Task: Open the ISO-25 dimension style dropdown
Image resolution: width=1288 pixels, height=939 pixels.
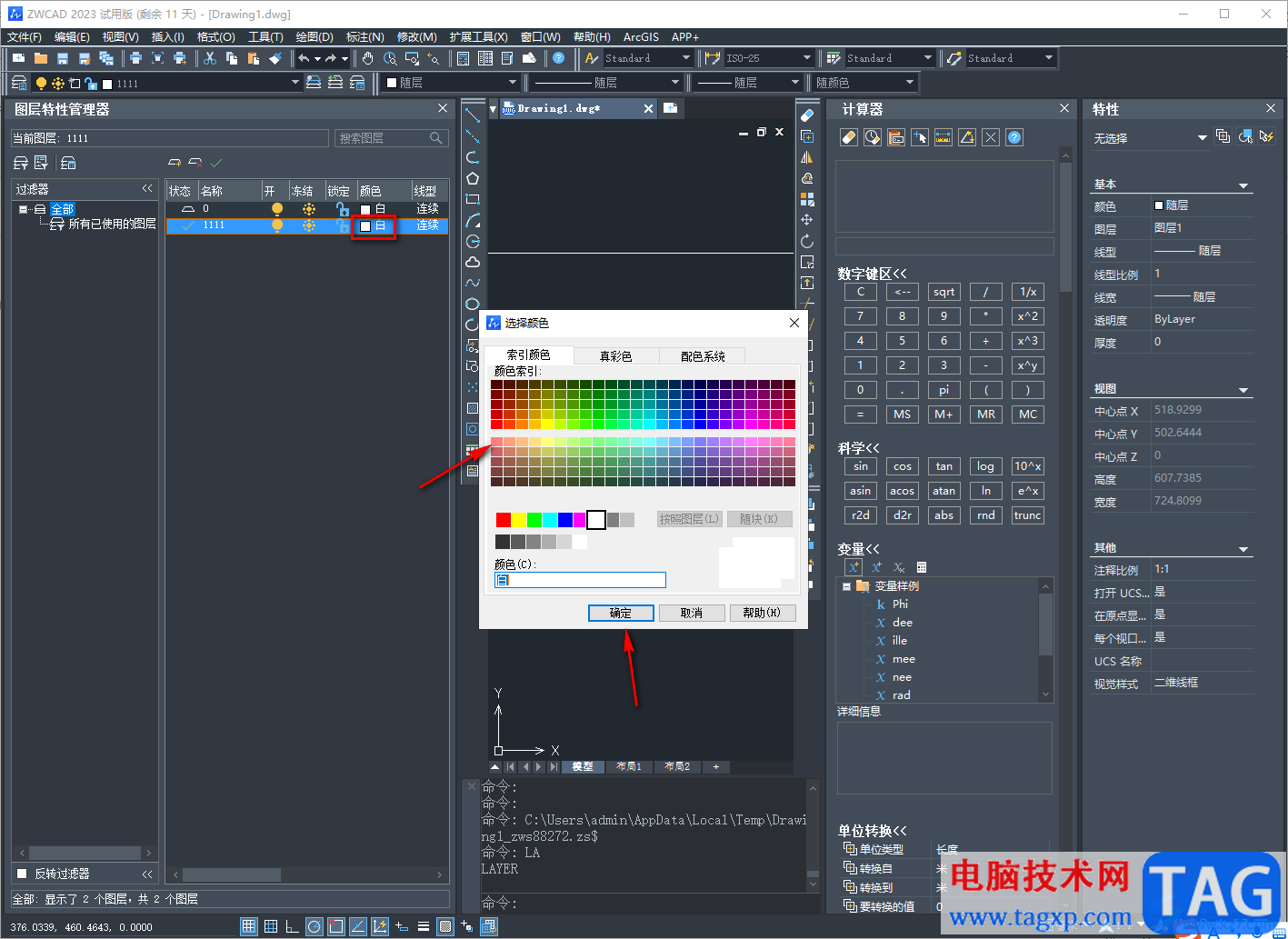Action: [x=806, y=58]
